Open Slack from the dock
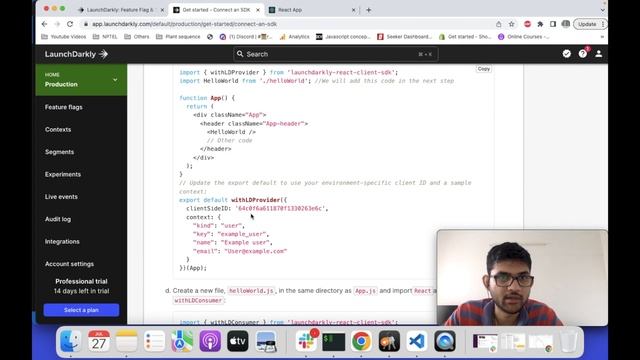This screenshot has height=360, width=640. pos(306,341)
